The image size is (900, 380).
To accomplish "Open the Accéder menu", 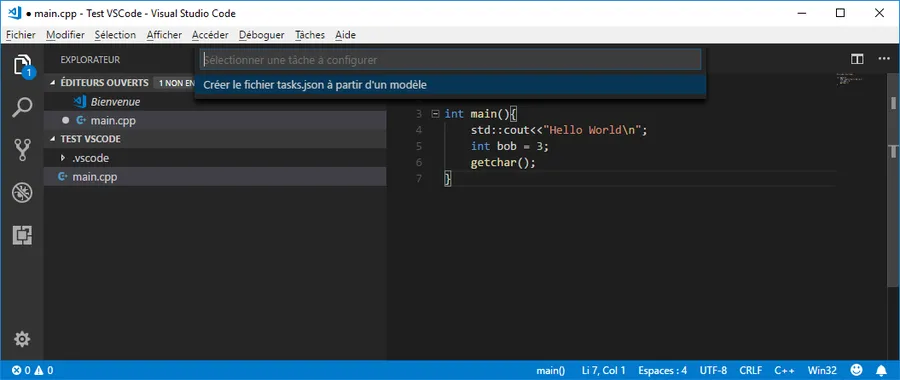I will point(210,35).
